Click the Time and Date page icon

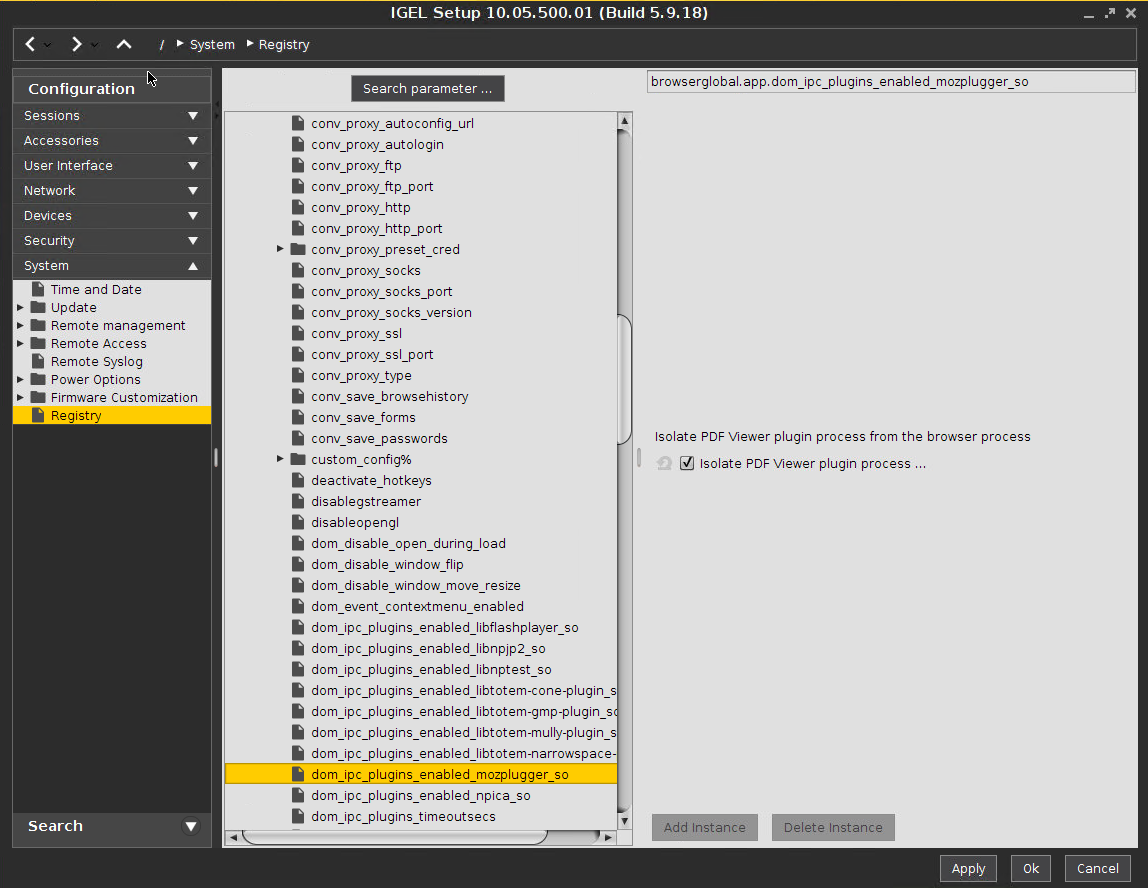[38, 289]
